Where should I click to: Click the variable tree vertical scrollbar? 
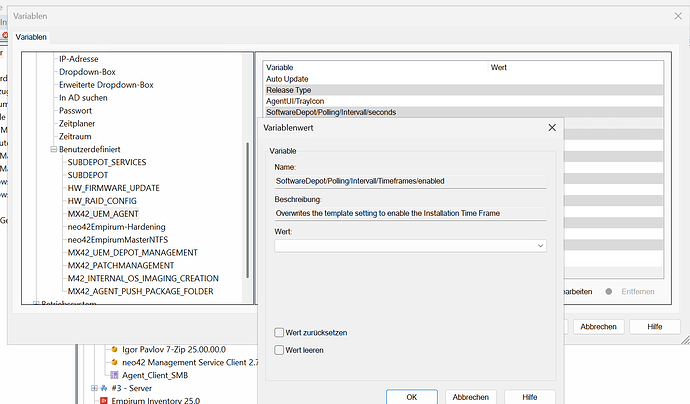(x=248, y=200)
